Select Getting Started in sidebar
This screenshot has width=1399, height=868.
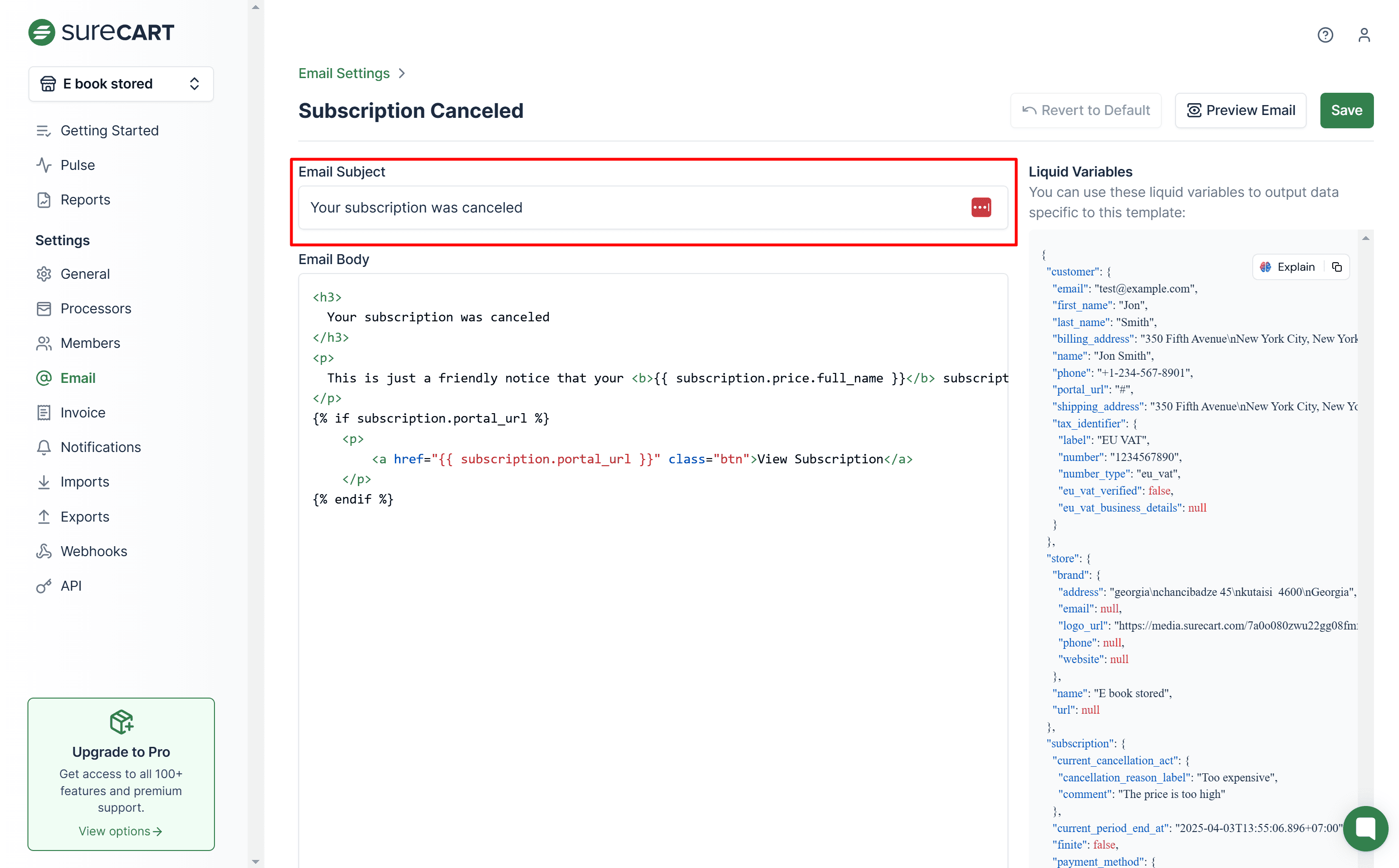[109, 131]
